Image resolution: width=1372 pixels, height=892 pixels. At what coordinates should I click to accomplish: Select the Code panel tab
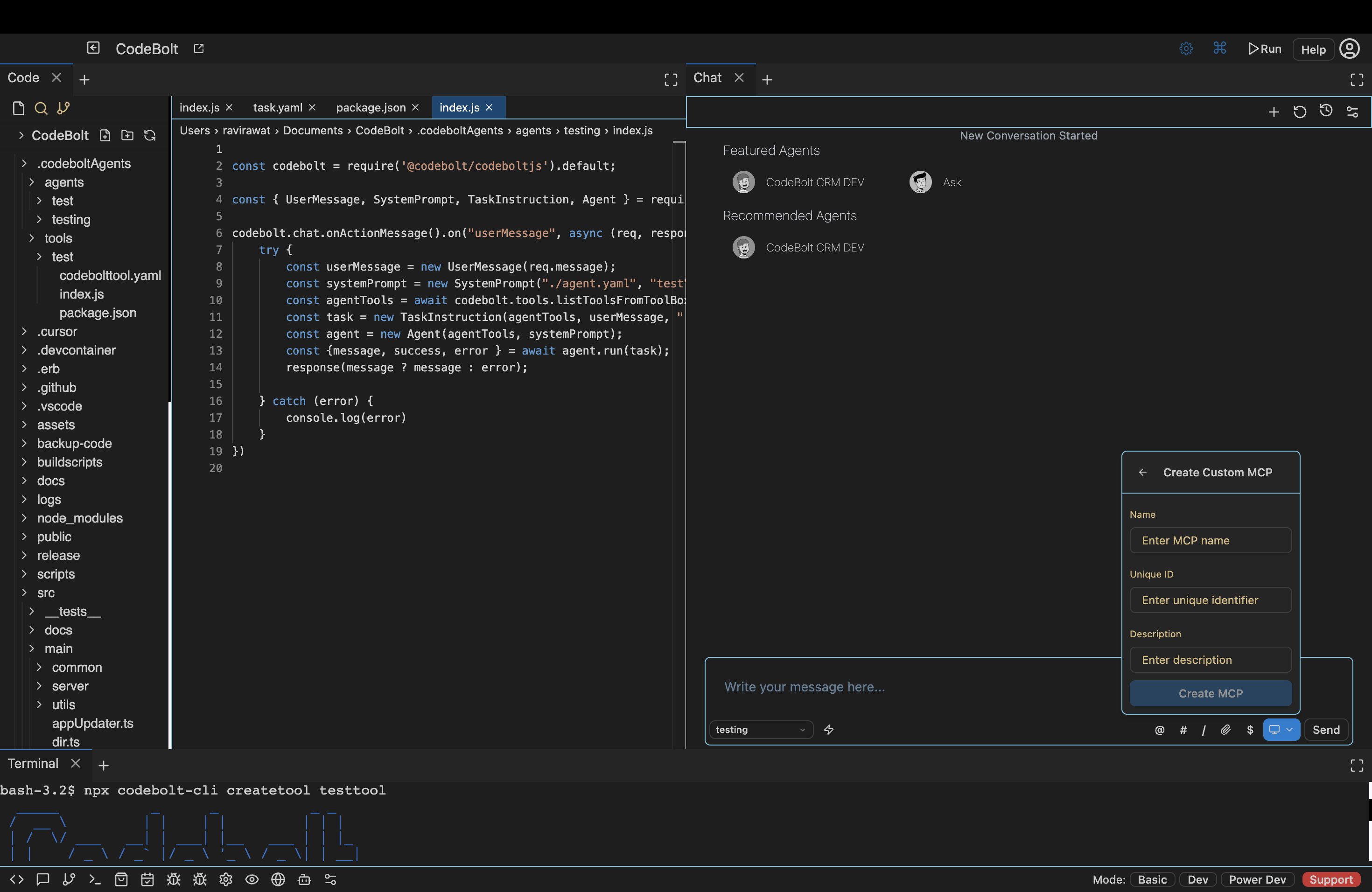pos(23,78)
